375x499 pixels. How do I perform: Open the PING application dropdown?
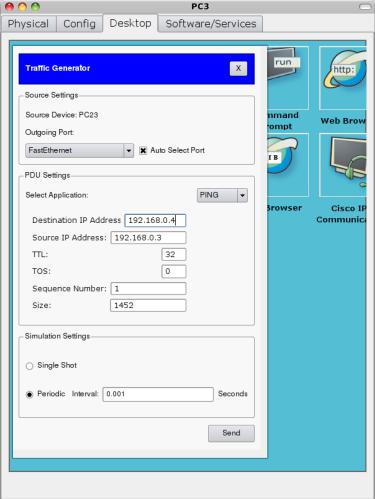222,195
